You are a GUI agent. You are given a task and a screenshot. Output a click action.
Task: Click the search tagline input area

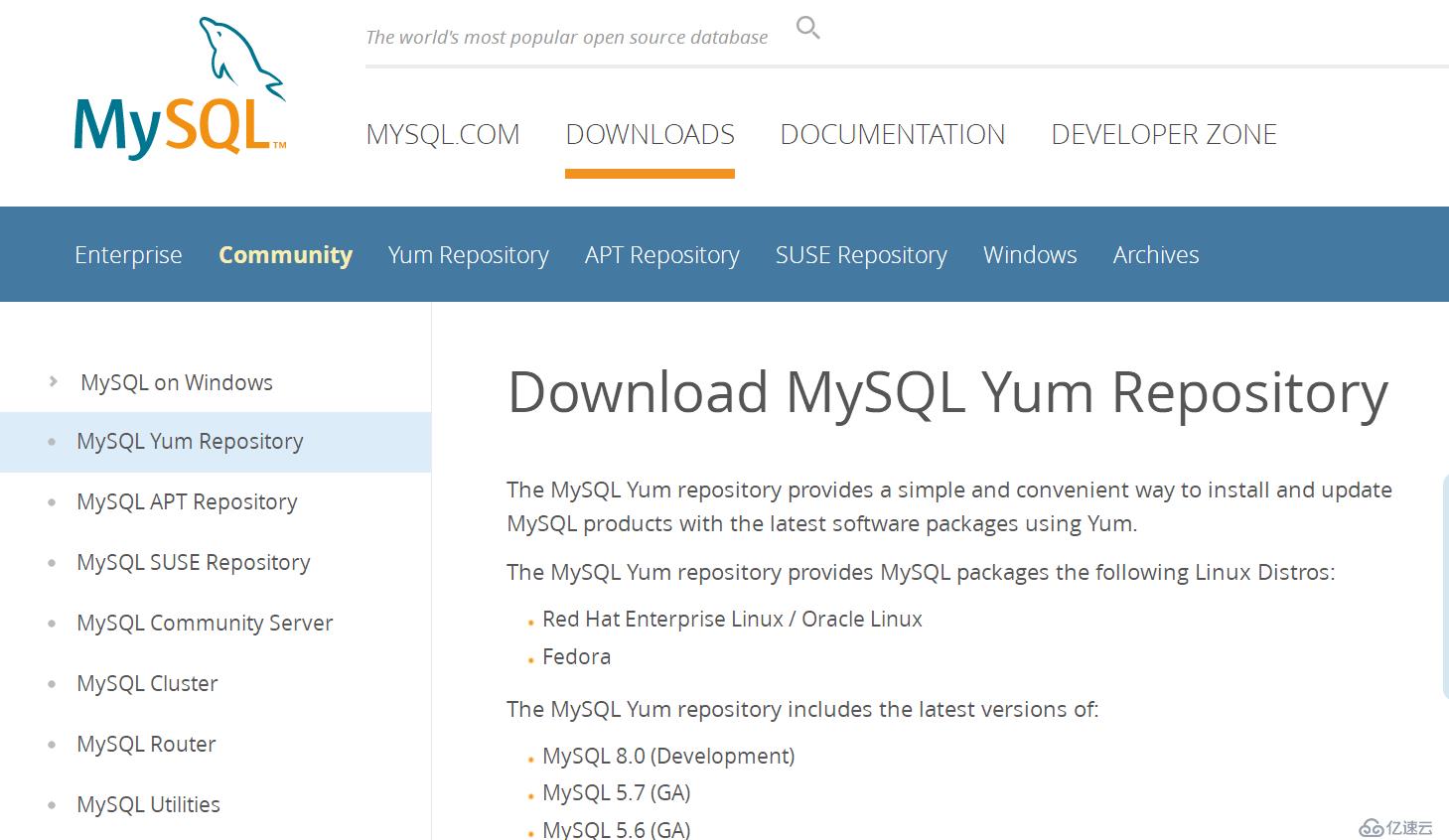567,37
